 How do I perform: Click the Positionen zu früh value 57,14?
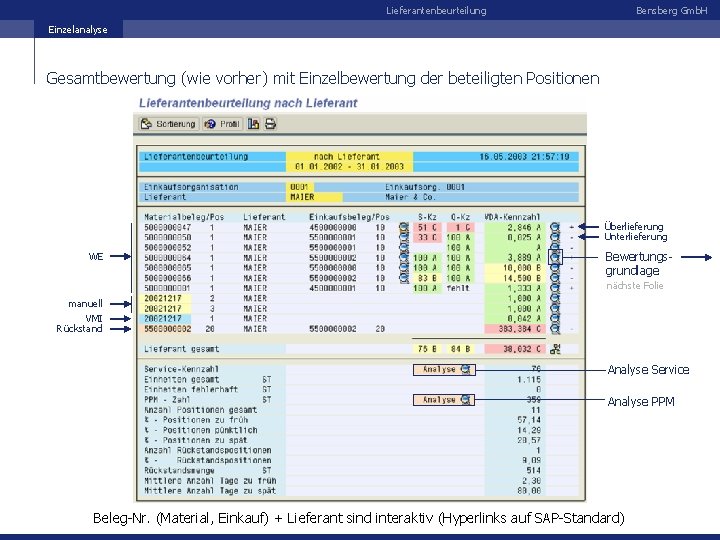click(529, 420)
